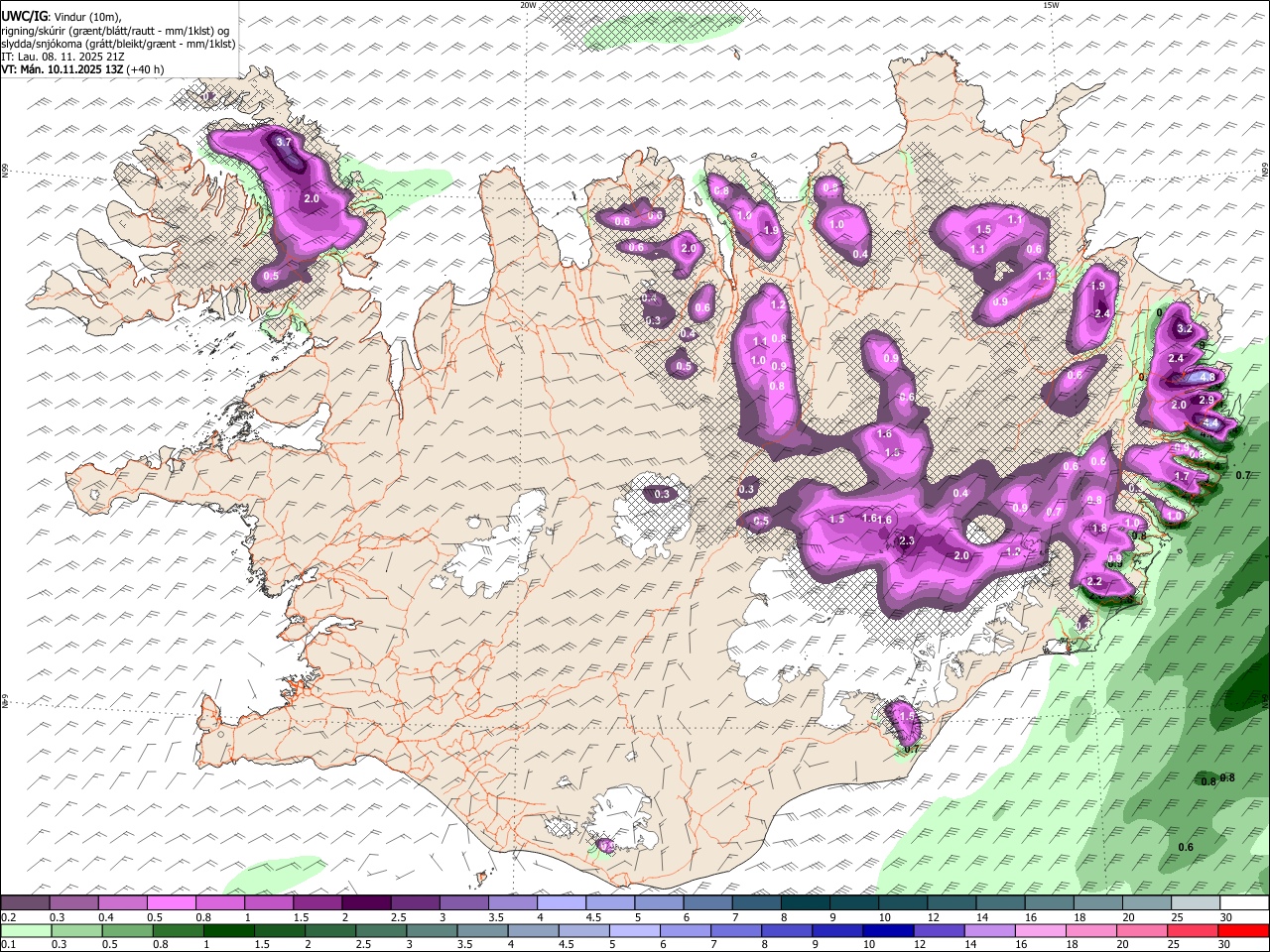The height and width of the screenshot is (952, 1270).
Task: Click the 3.7 snowfall value in the Westfjords
Action: (284, 143)
